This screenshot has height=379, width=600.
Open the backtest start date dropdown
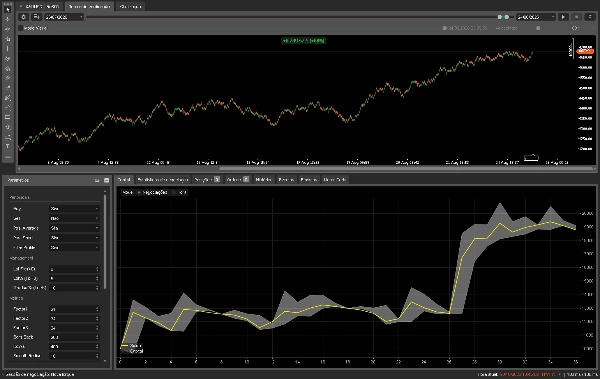64,17
